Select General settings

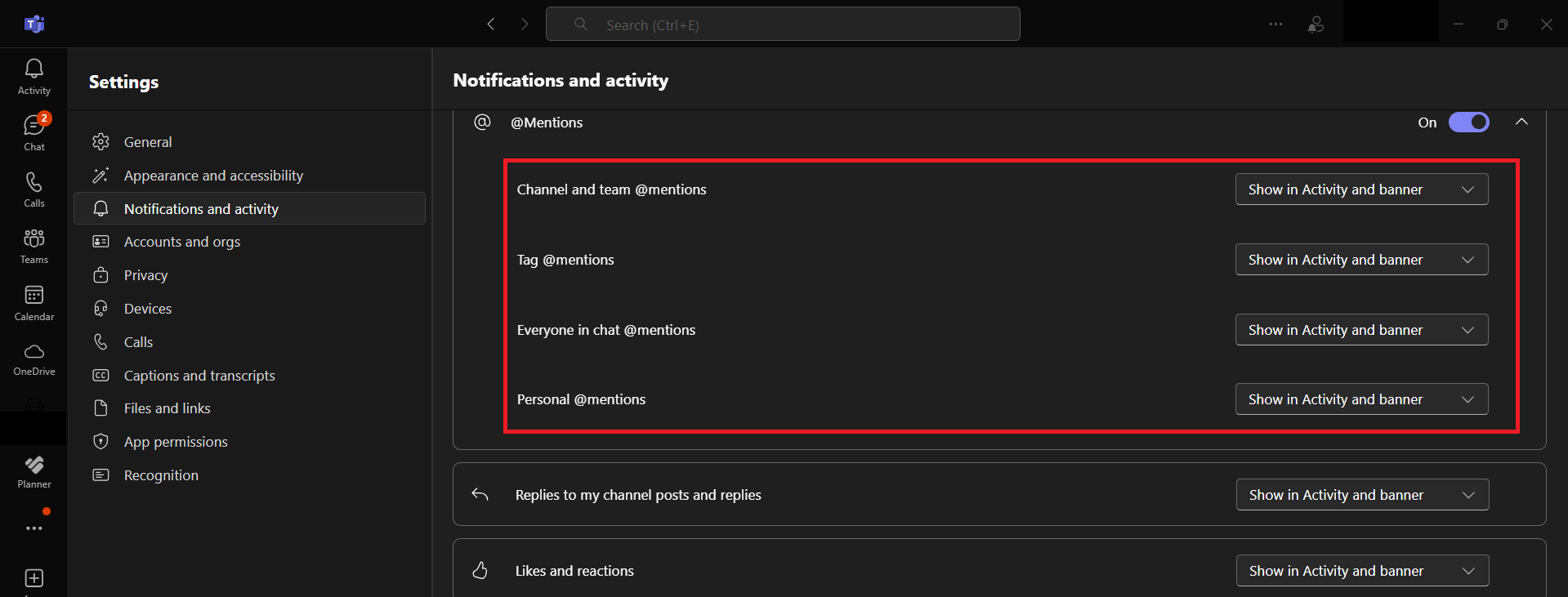249,141
